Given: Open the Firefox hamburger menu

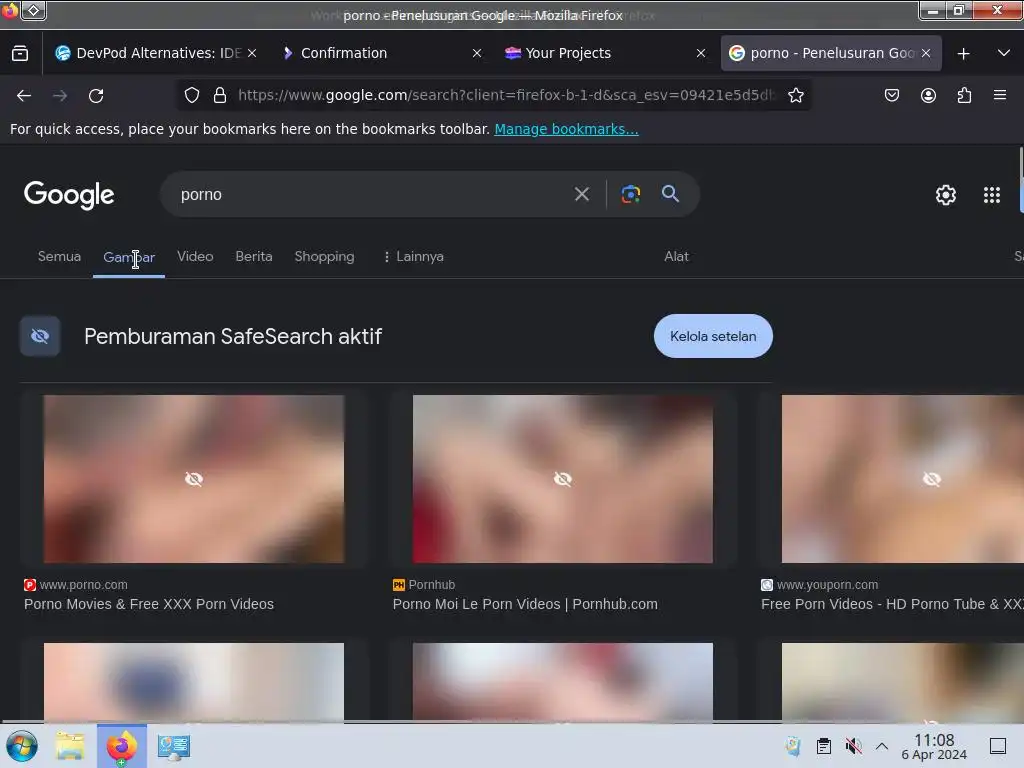Looking at the screenshot, I should 1000,95.
